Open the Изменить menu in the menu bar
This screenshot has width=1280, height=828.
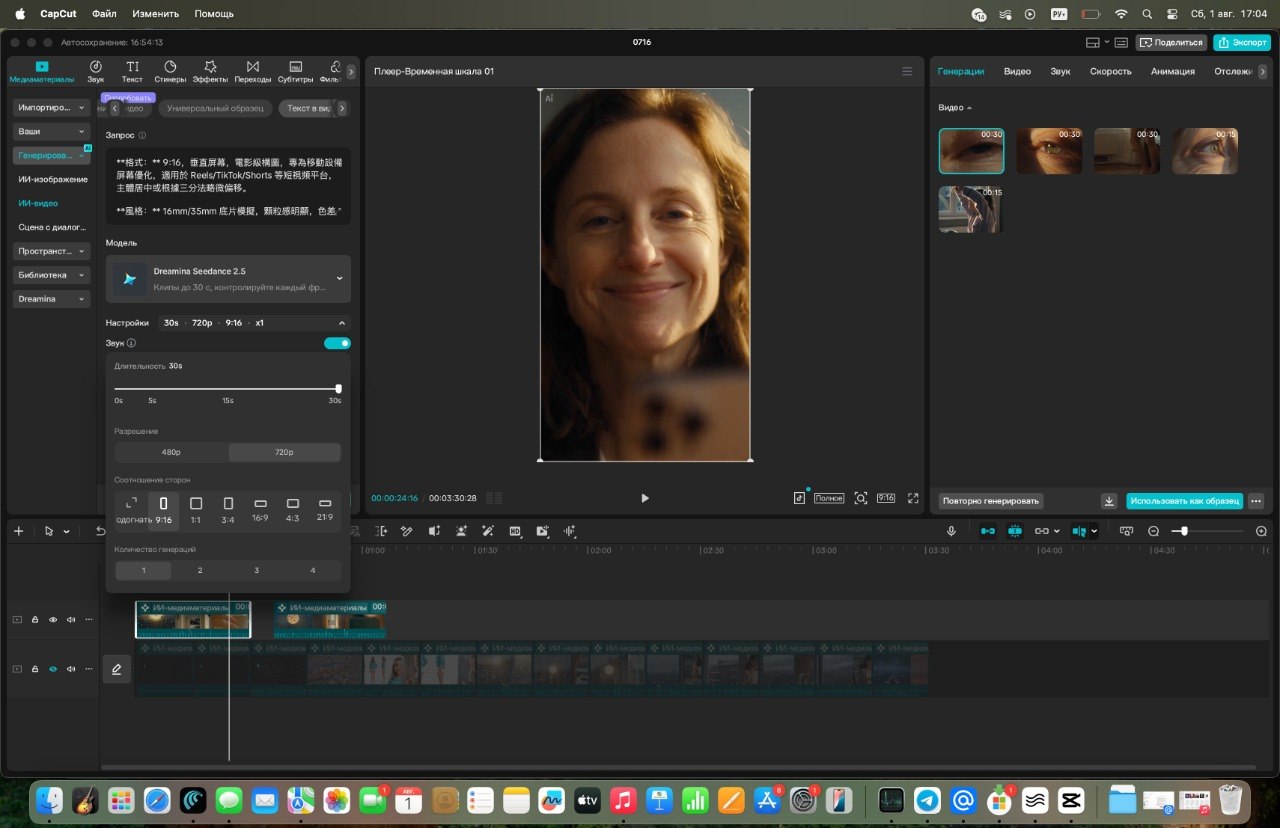click(155, 14)
